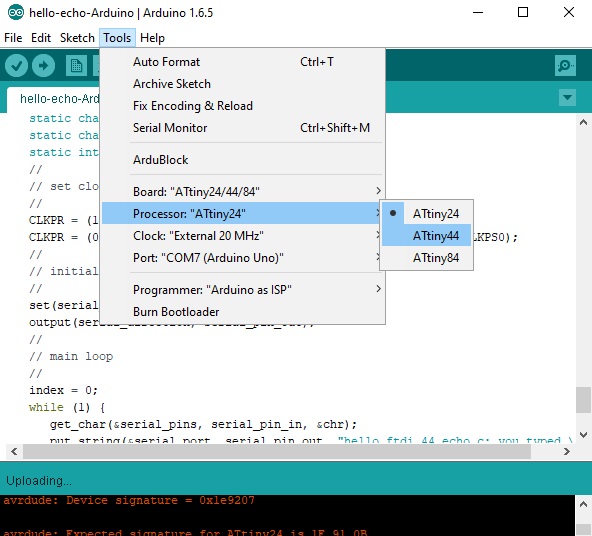592x536 pixels.
Task: Expand the Processor "ATtiny24" submenu
Action: 243,214
